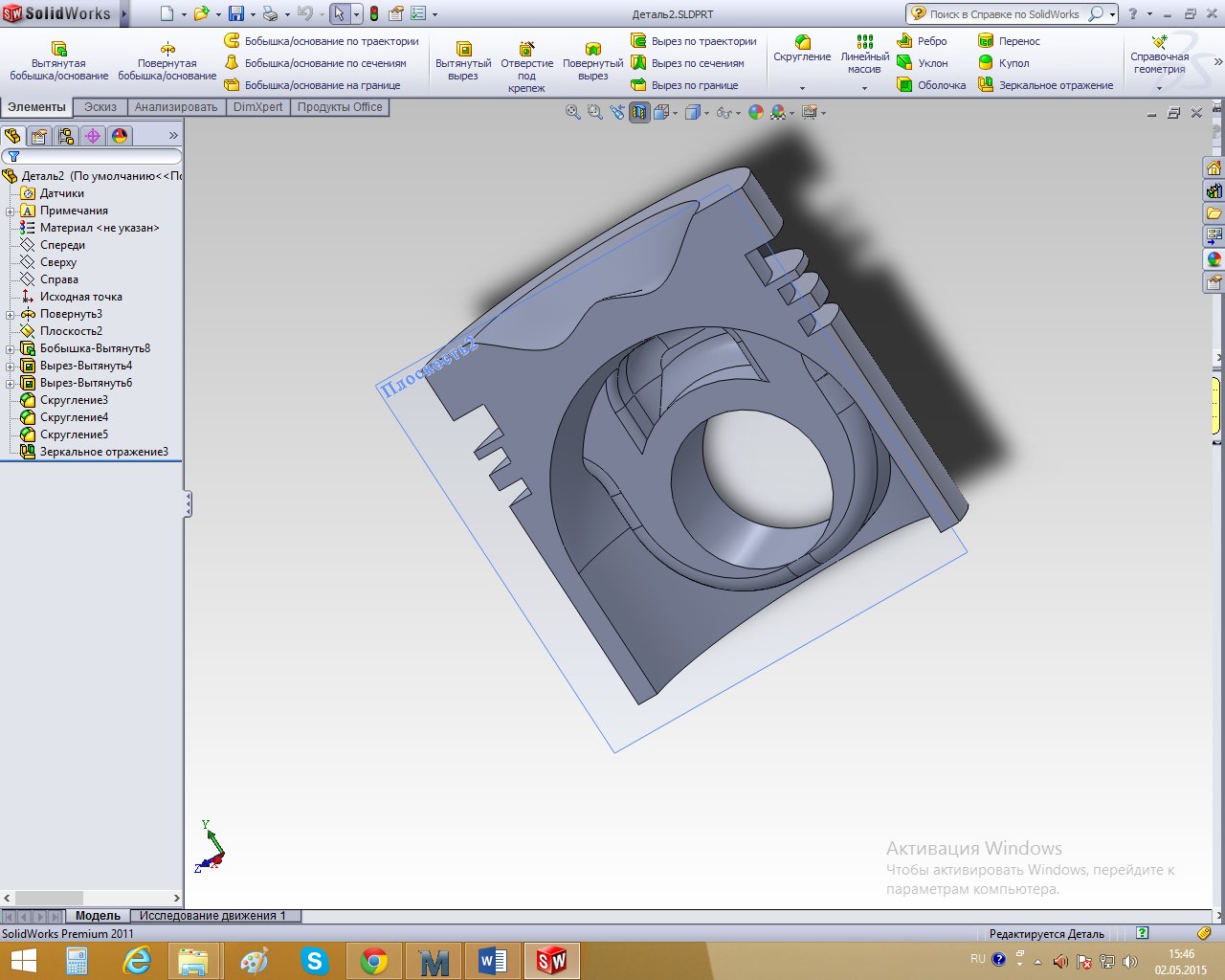This screenshot has width=1225, height=980.
Task: Click Бобышка/основание по сечениям
Action: pos(315,63)
